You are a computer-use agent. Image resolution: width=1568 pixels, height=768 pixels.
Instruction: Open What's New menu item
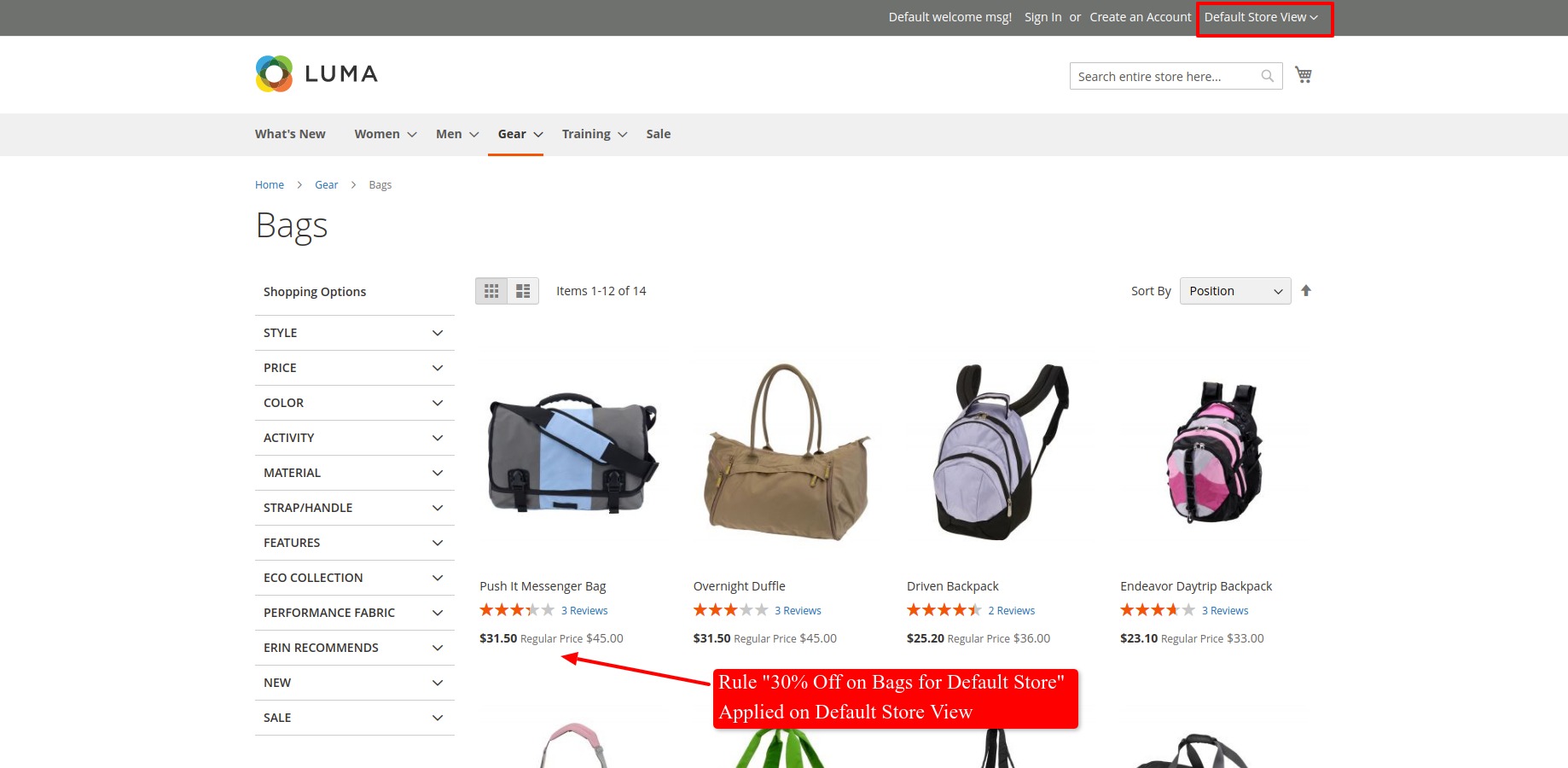(x=290, y=134)
